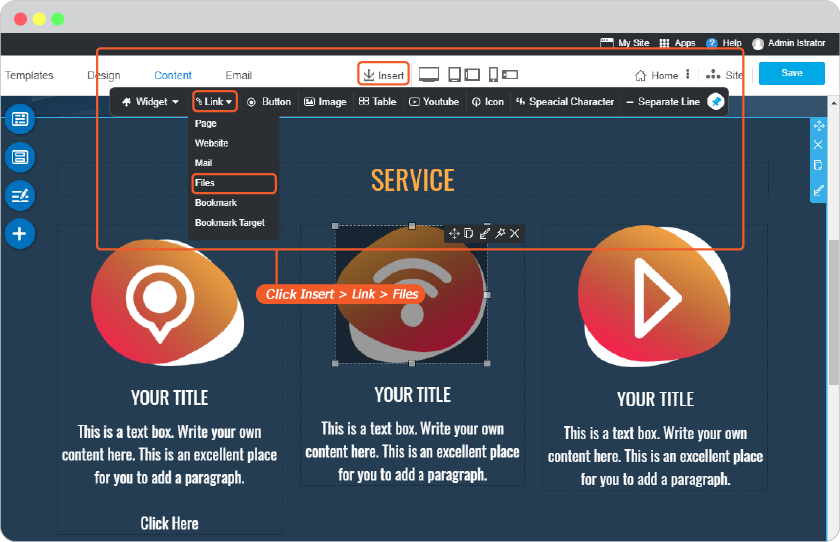Click the vertical scrollbar thumb
This screenshot has height=542, width=840.
[x=834, y=312]
